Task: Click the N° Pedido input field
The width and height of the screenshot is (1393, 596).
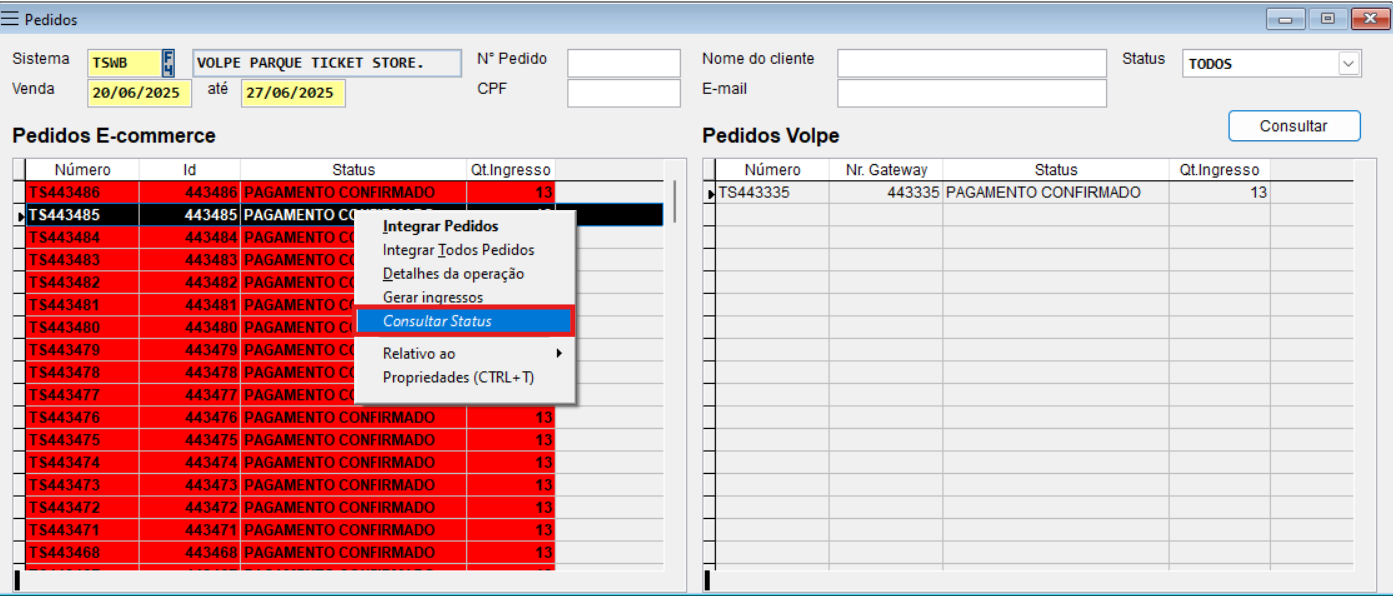Action: 621,61
